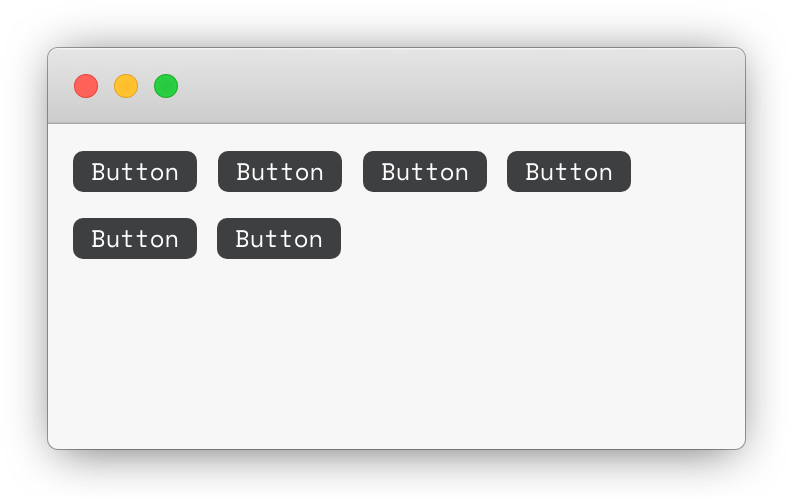Minimize the window using the yellow button

pos(126,86)
